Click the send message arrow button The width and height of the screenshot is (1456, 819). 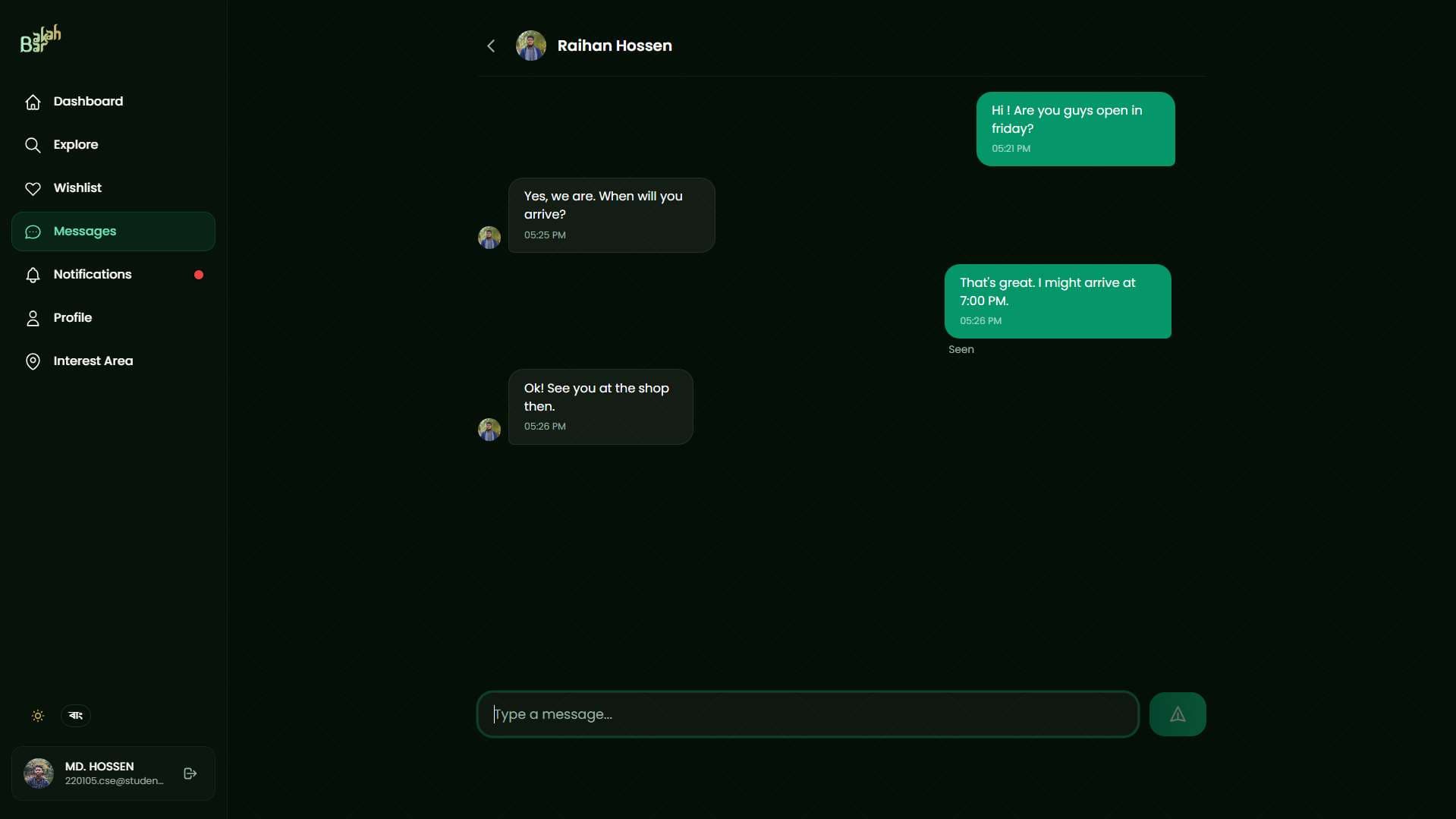1177,714
